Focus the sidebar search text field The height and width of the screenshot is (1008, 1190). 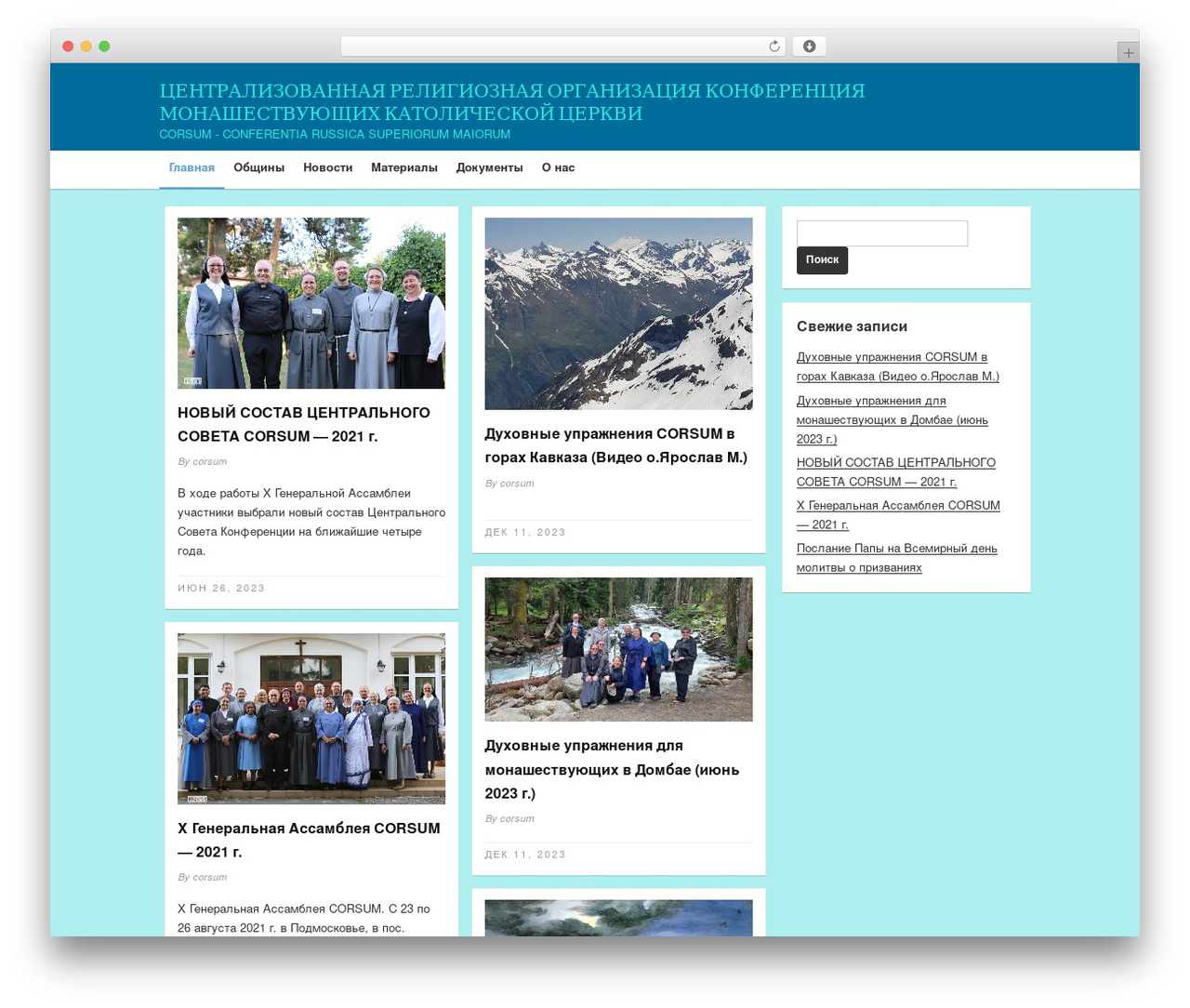tap(882, 233)
